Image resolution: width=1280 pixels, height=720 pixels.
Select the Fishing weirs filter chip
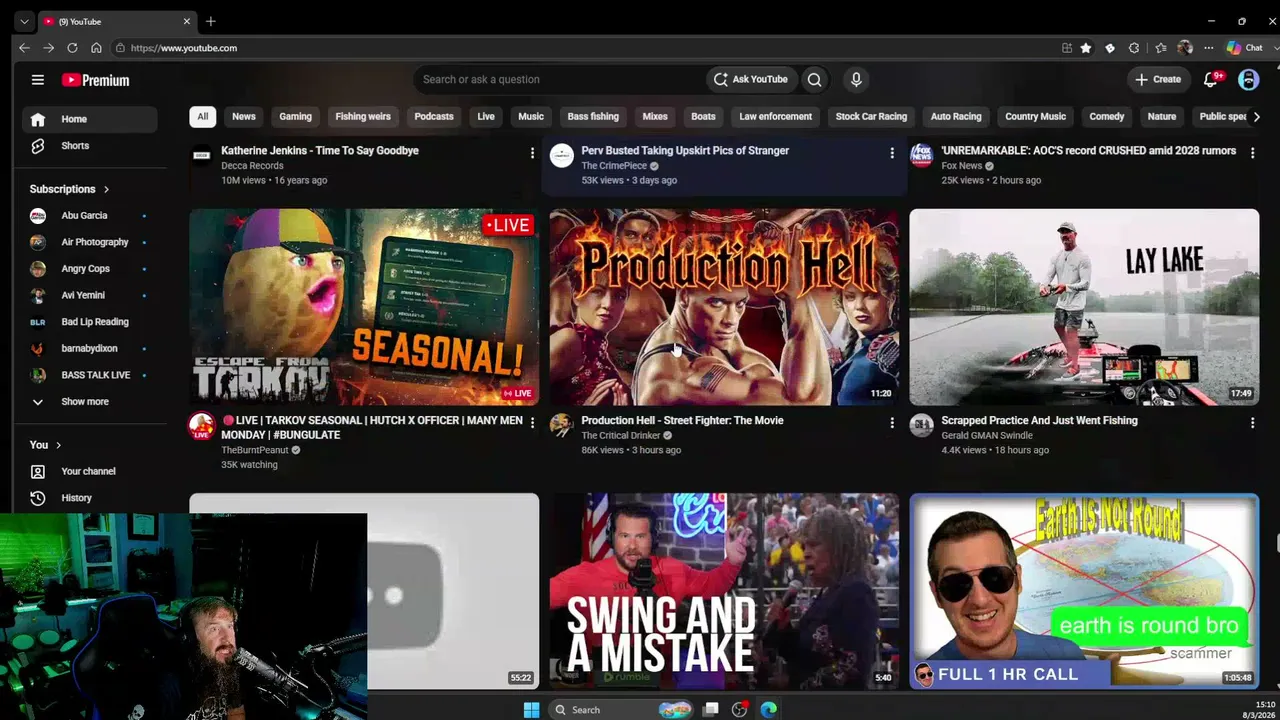[363, 117]
